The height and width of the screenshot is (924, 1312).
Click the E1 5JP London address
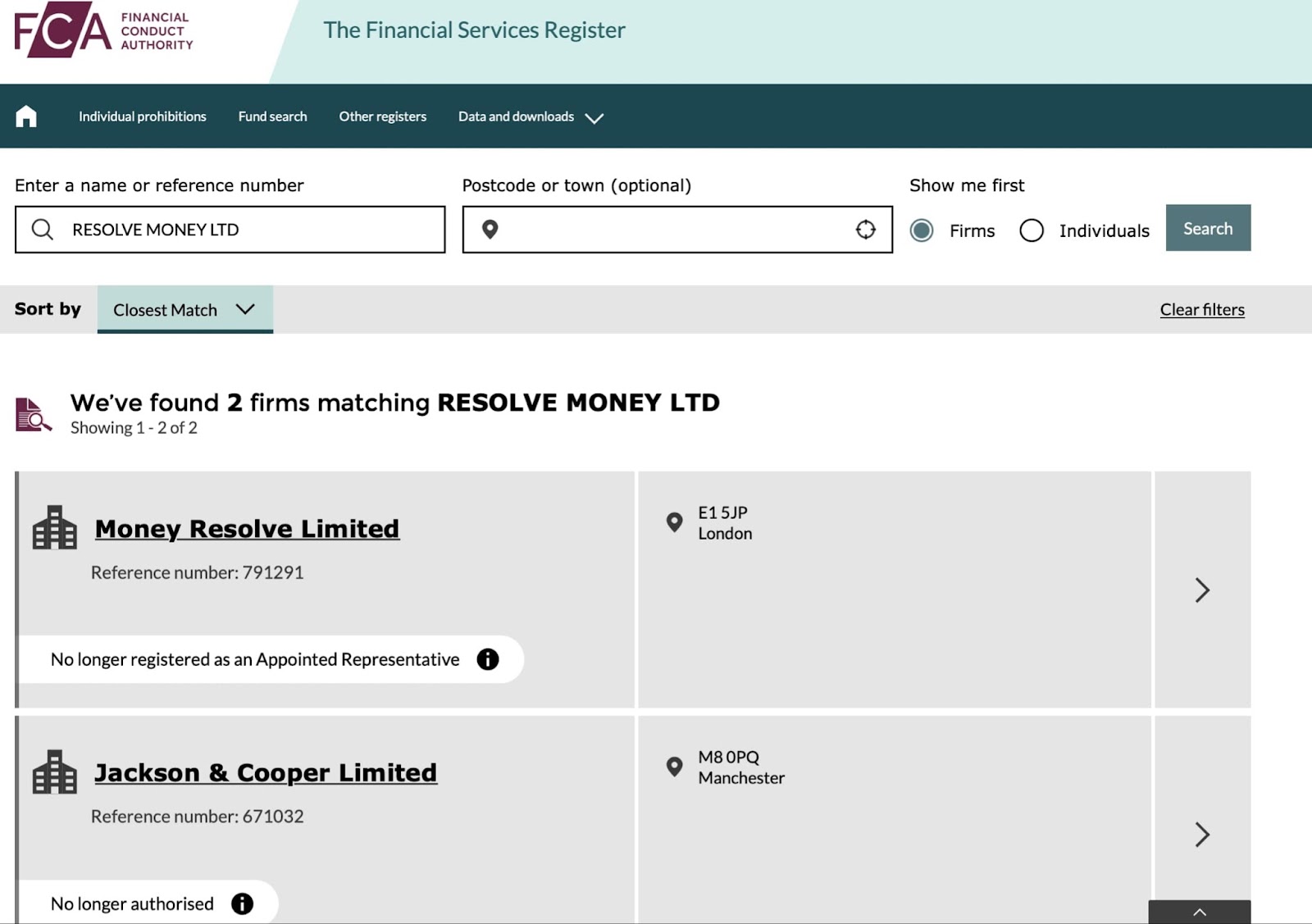(x=725, y=523)
